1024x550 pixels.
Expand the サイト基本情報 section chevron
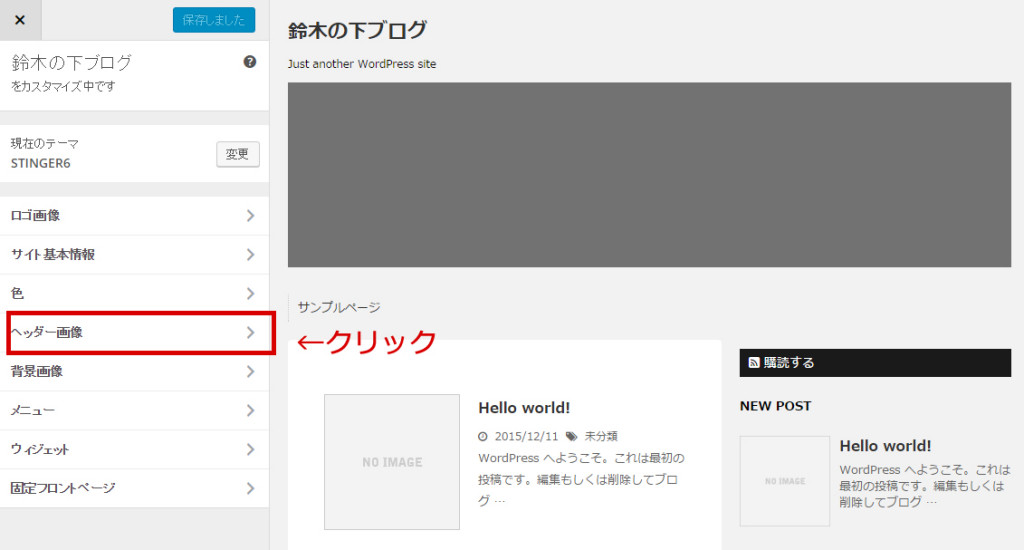(250, 255)
